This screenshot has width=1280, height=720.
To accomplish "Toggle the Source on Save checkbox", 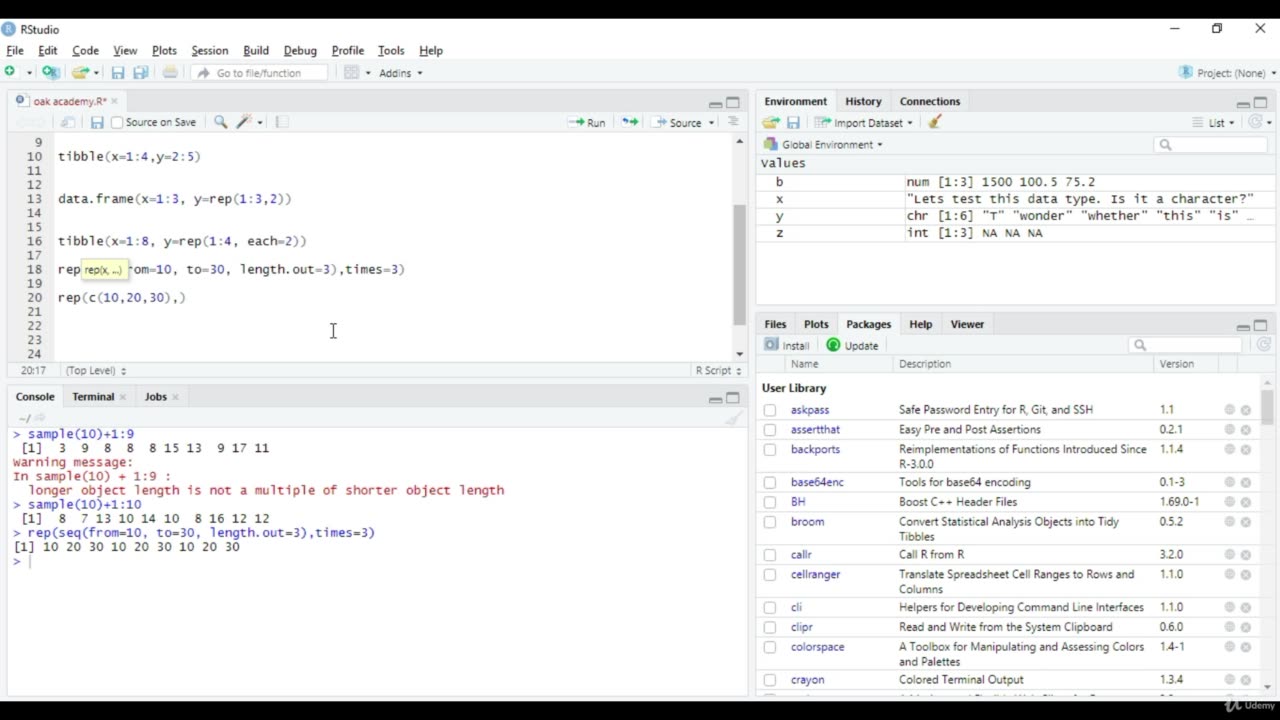I will [117, 122].
